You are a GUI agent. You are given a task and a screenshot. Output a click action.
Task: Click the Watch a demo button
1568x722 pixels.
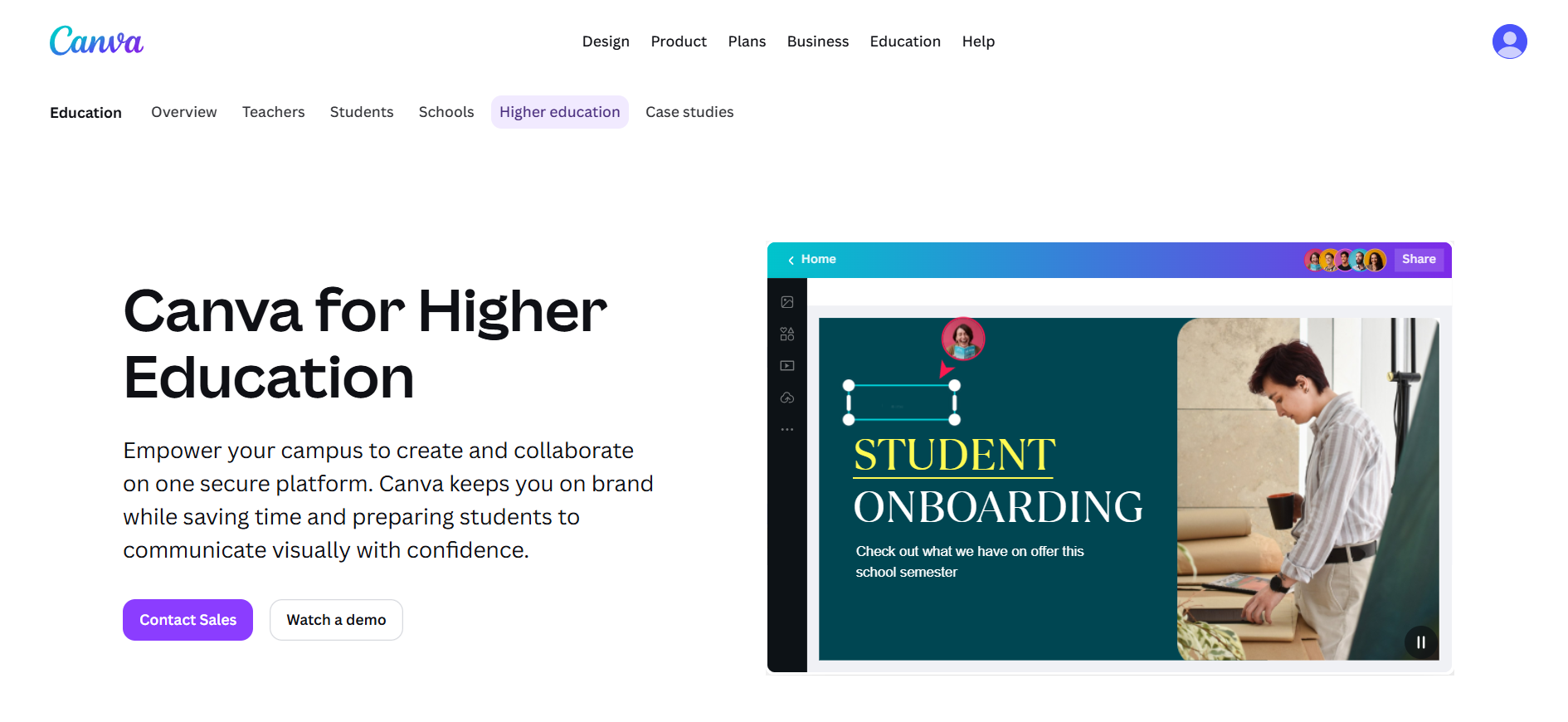pos(336,620)
